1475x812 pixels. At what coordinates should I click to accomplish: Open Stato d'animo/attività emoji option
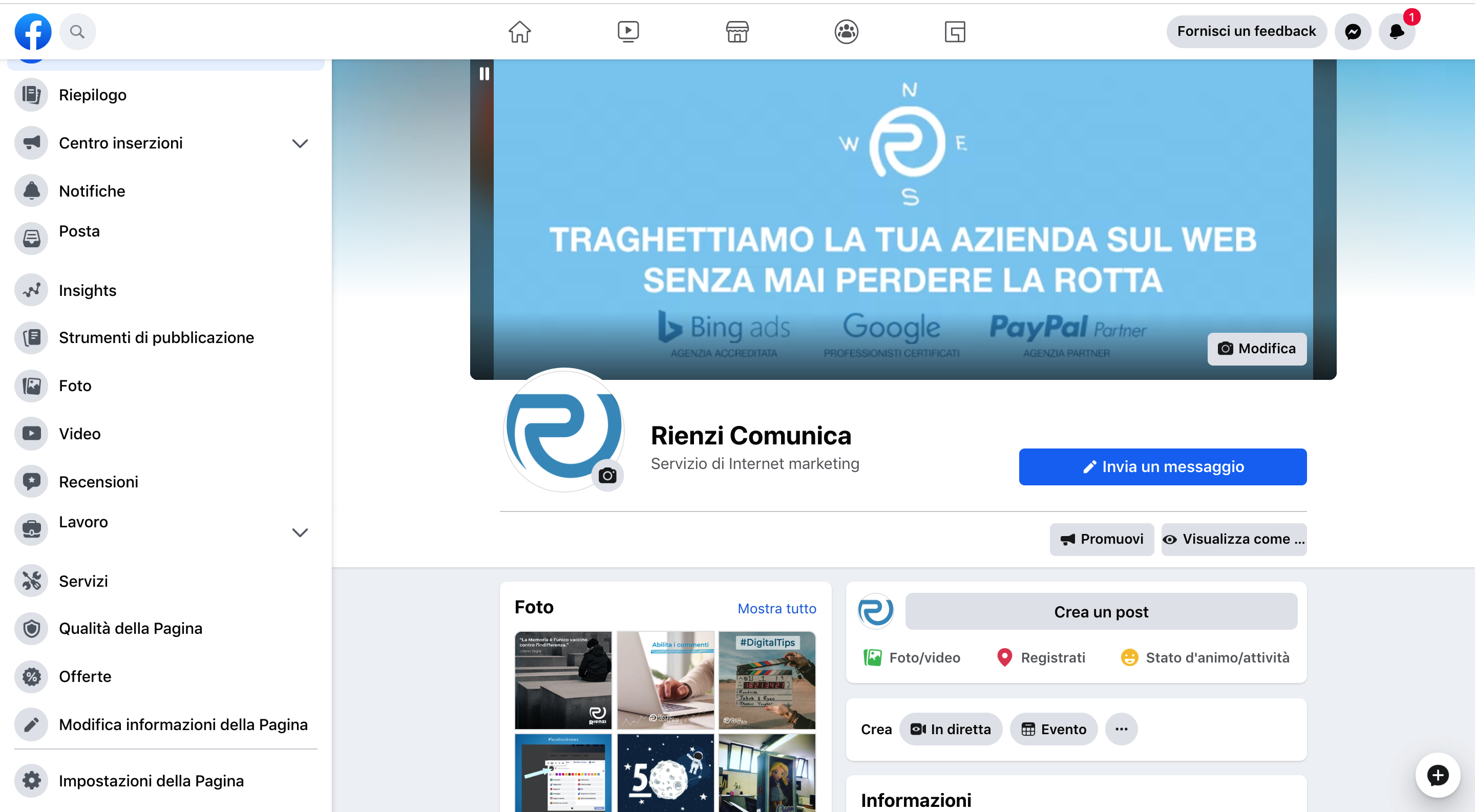click(x=1205, y=657)
